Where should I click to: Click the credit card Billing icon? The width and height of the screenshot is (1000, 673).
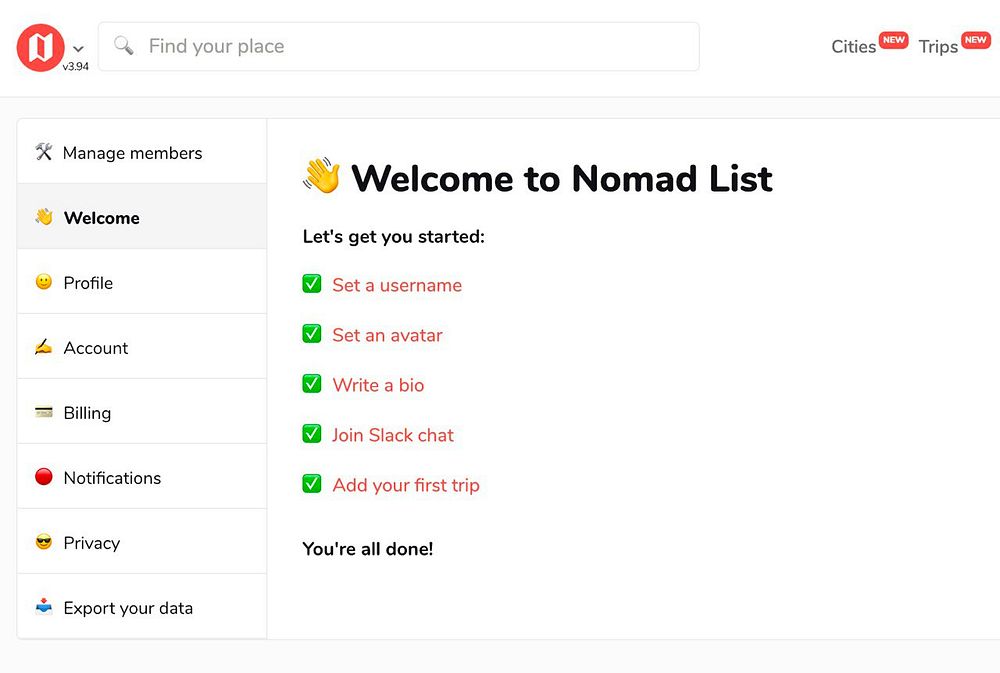43,412
